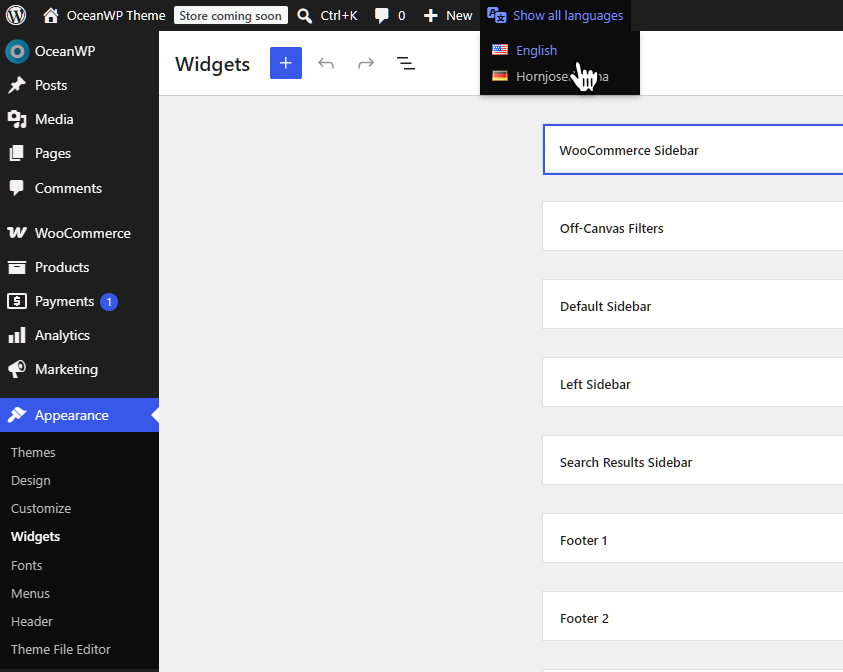Screen dimensions: 843x672
Task: Click the OceanWP Theme site name
Action: [116, 16]
